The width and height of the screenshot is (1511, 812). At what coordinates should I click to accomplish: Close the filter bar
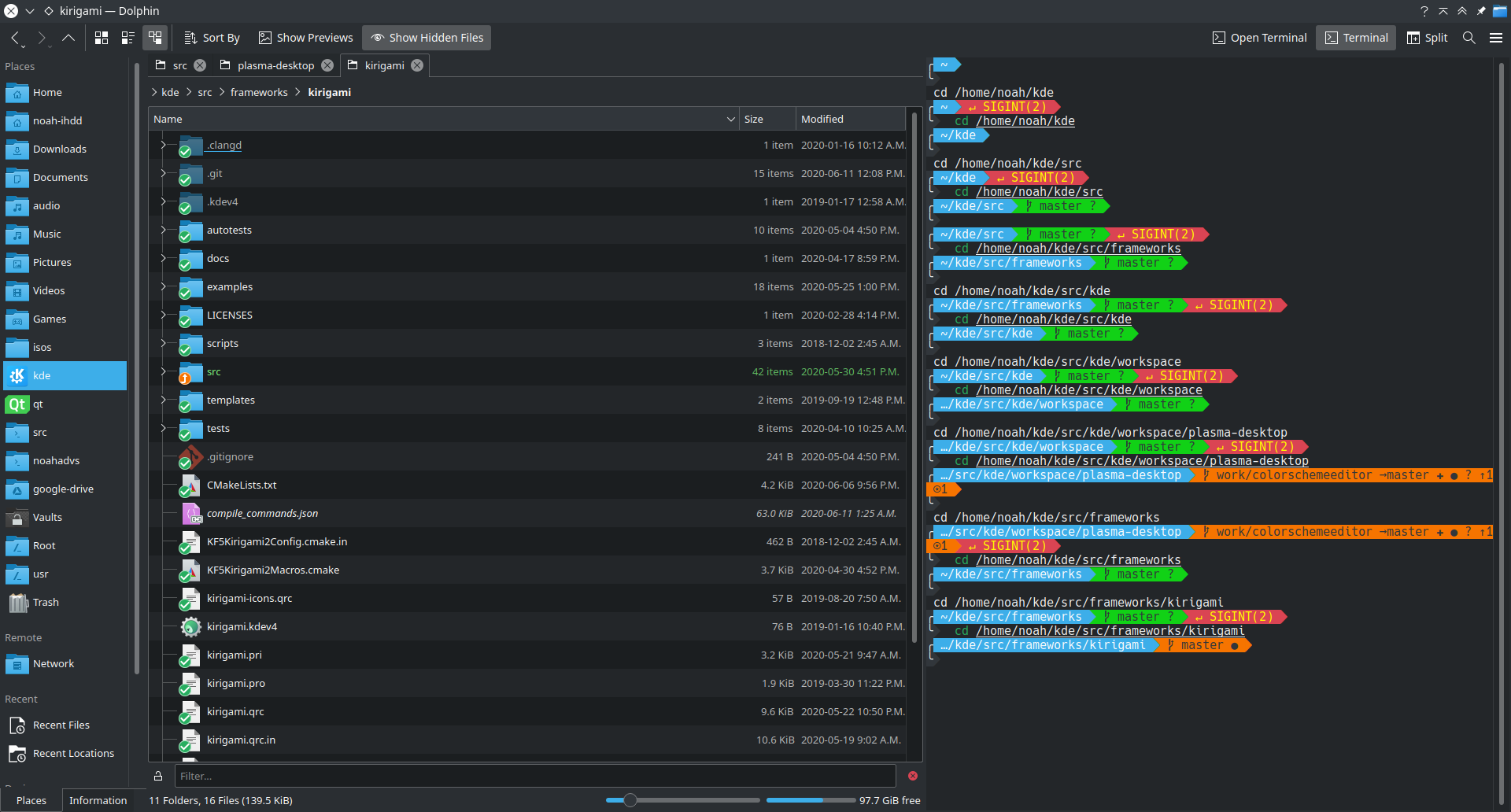pyautogui.click(x=913, y=776)
